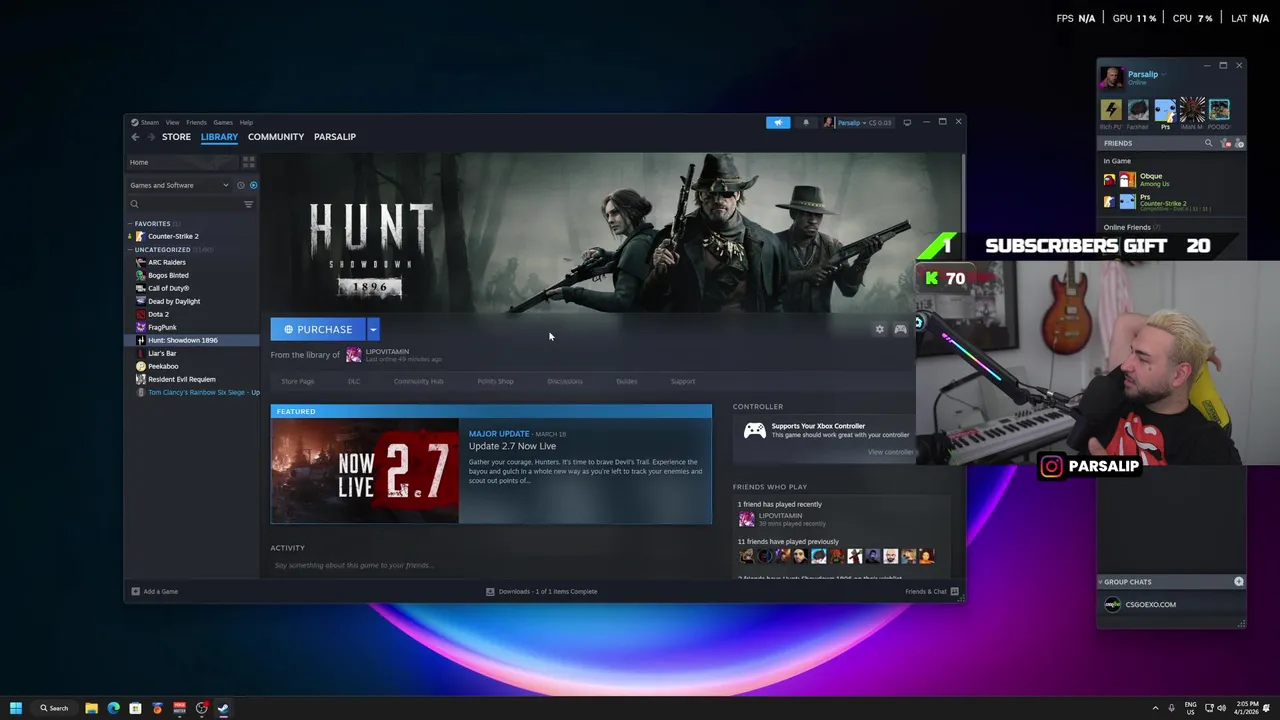Image resolution: width=1280 pixels, height=720 pixels.
Task: Open the Points Shop link
Action: coord(495,381)
